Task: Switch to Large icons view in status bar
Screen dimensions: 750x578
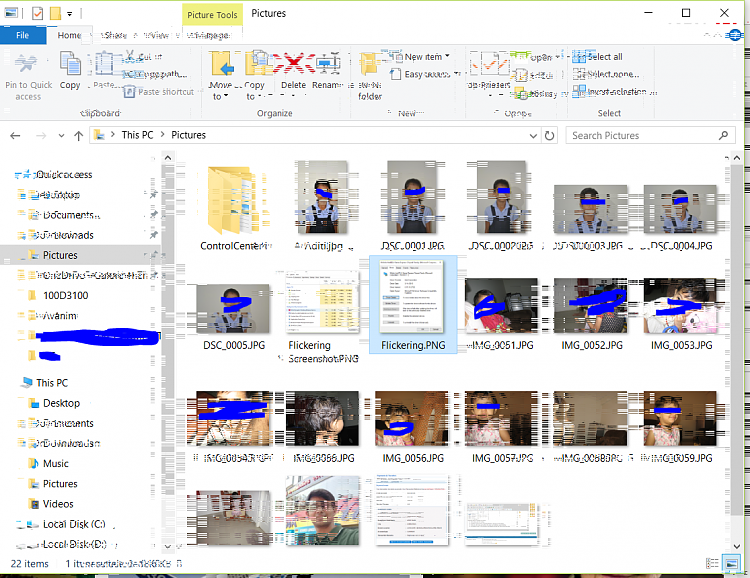Action: click(731, 564)
